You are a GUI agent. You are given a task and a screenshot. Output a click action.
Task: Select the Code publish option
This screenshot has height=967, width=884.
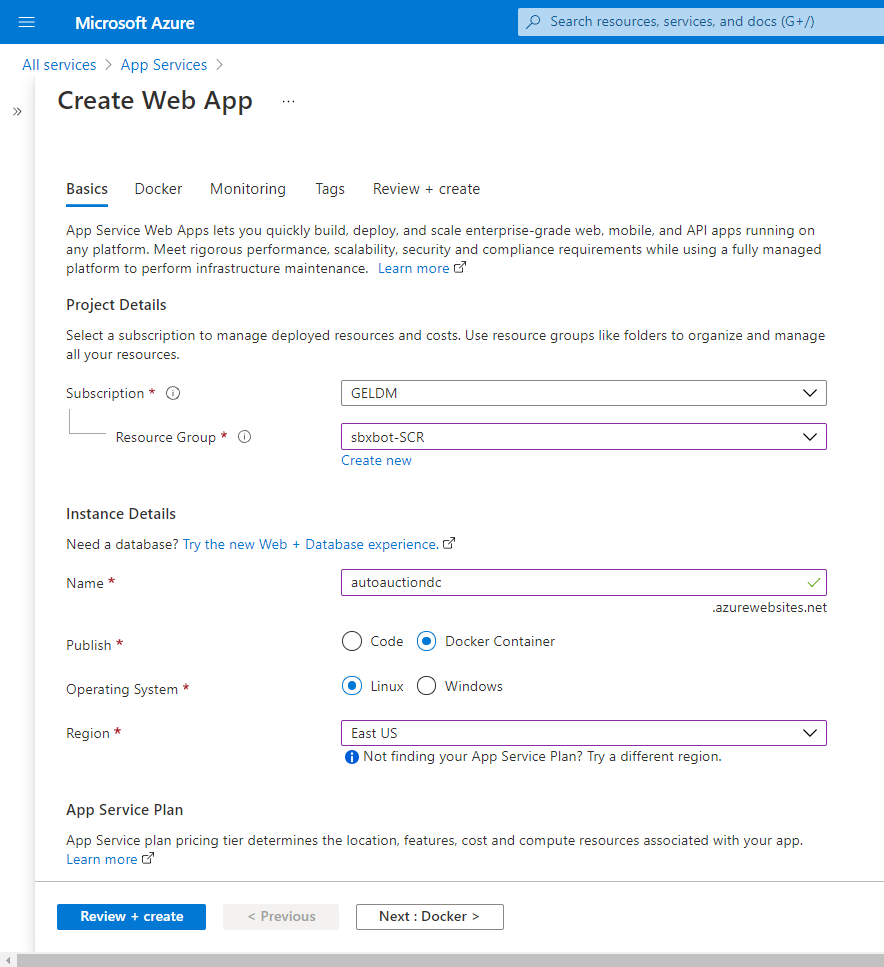pos(352,642)
